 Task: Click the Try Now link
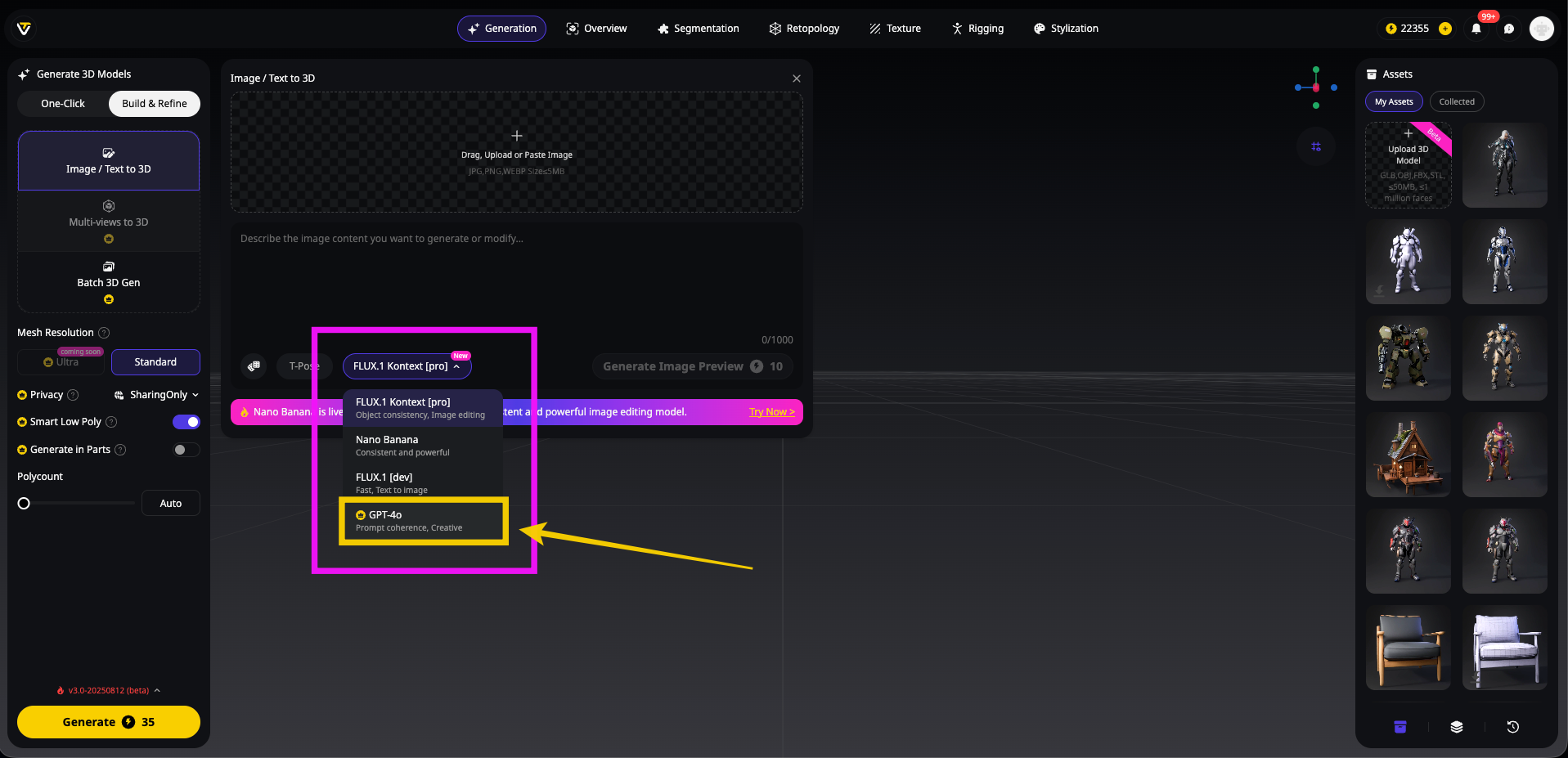pyautogui.click(x=771, y=412)
